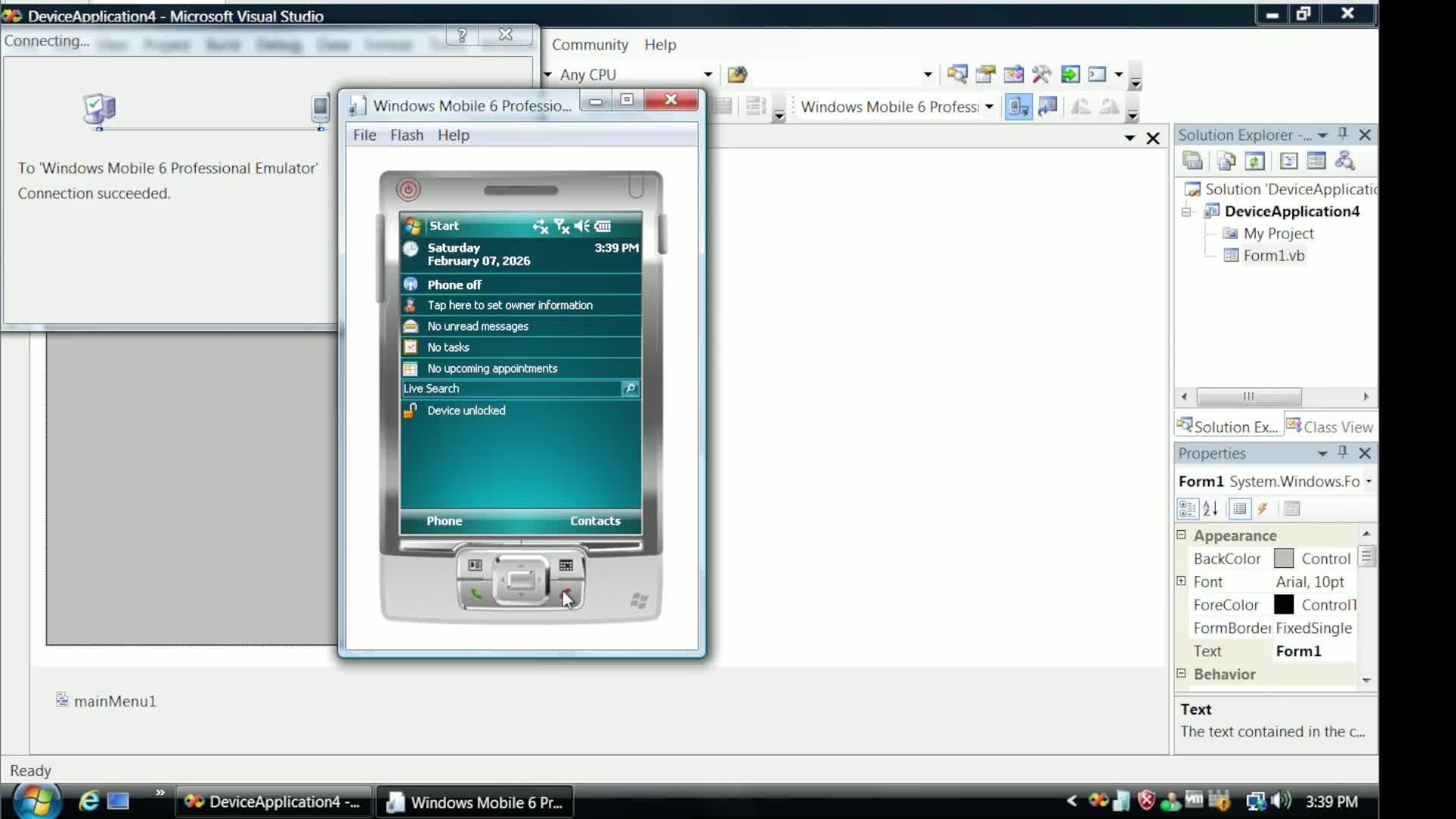
Task: Open the Command Window toolbar icon
Action: click(x=1097, y=74)
